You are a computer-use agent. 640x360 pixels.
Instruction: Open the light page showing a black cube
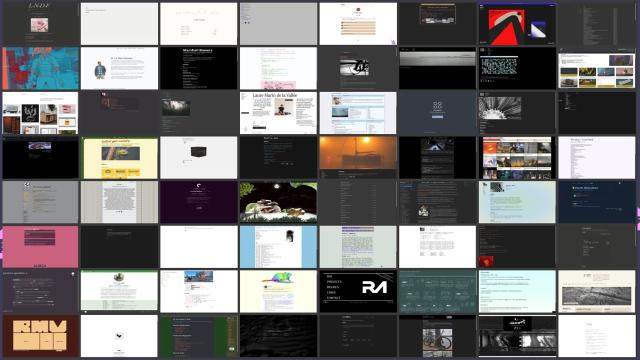point(199,158)
